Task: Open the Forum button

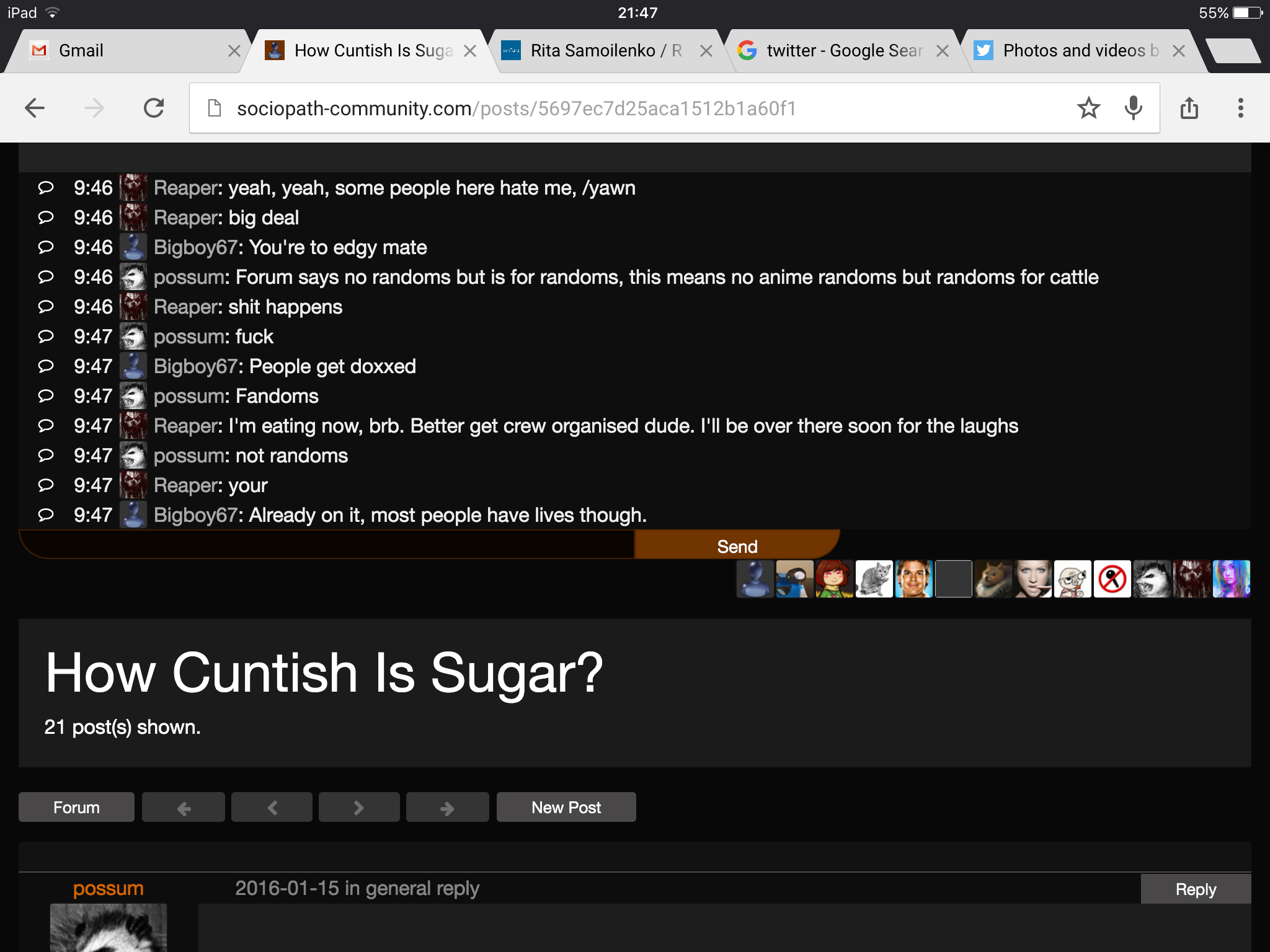Action: click(x=76, y=807)
